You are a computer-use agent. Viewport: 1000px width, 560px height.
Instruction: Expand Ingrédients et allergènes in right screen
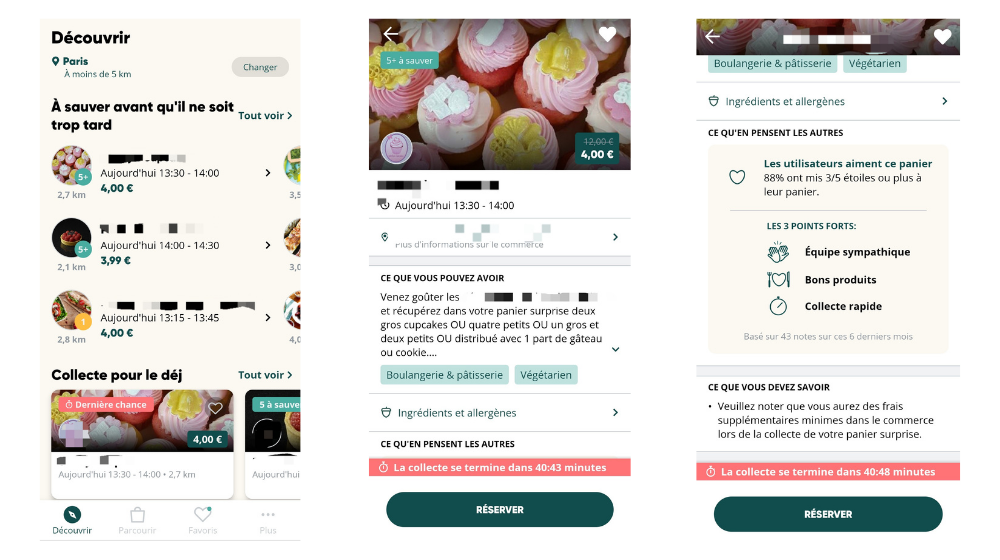pyautogui.click(x=828, y=101)
